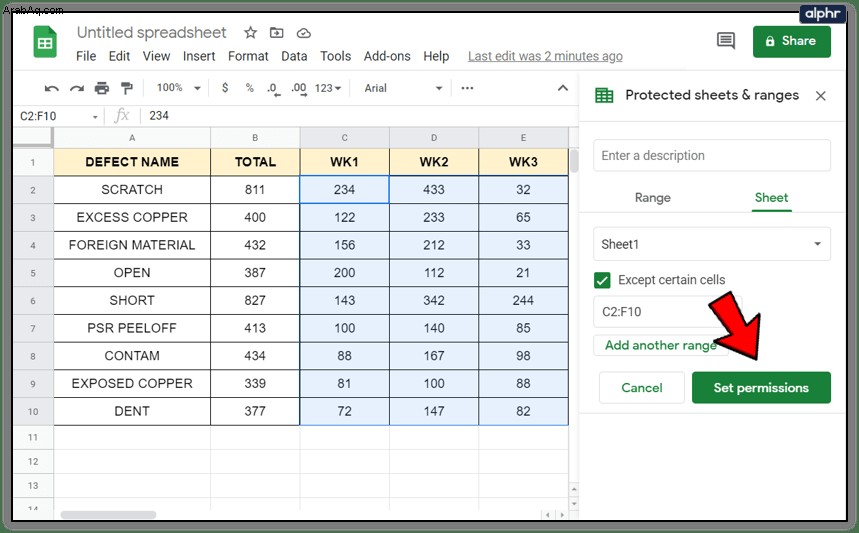Open the Arial font dropdown

tap(403, 88)
